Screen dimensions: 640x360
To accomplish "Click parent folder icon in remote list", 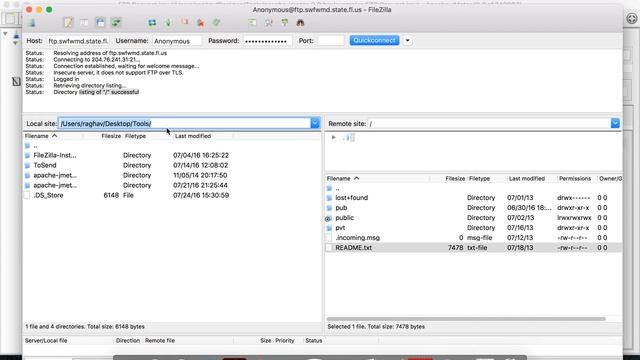I will coord(329,188).
